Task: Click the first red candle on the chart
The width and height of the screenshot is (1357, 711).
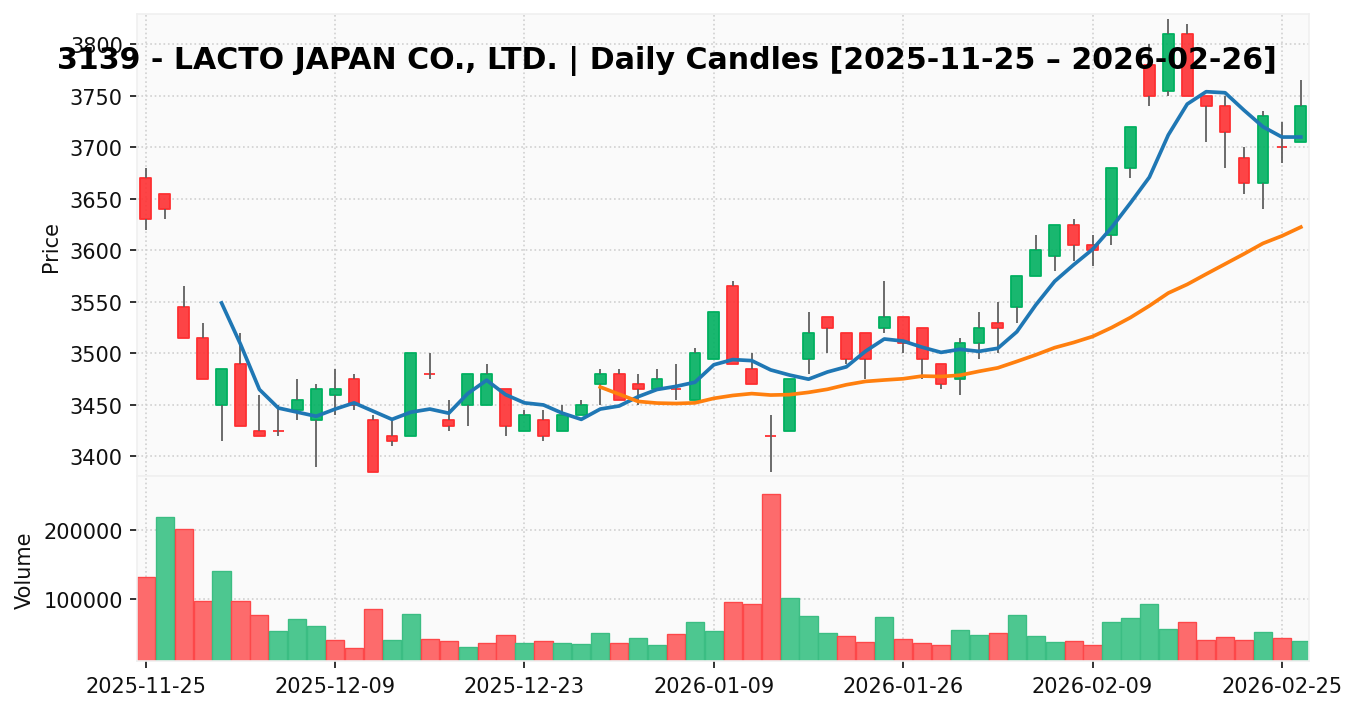Action: [x=146, y=198]
